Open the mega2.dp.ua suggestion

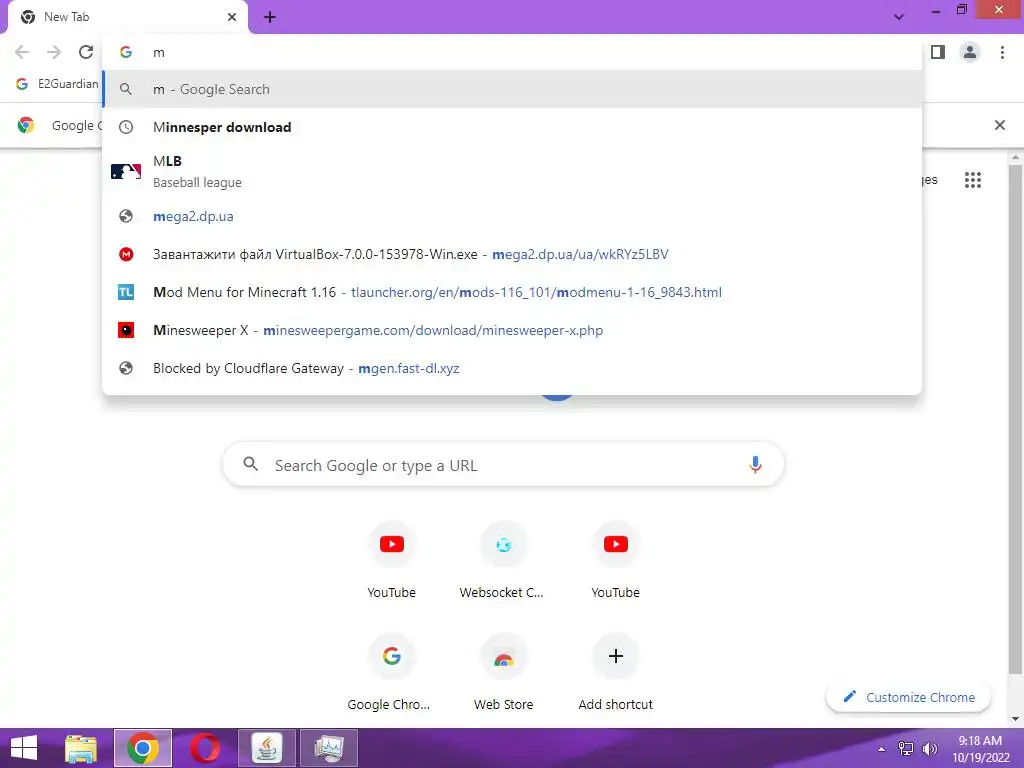tap(512, 216)
